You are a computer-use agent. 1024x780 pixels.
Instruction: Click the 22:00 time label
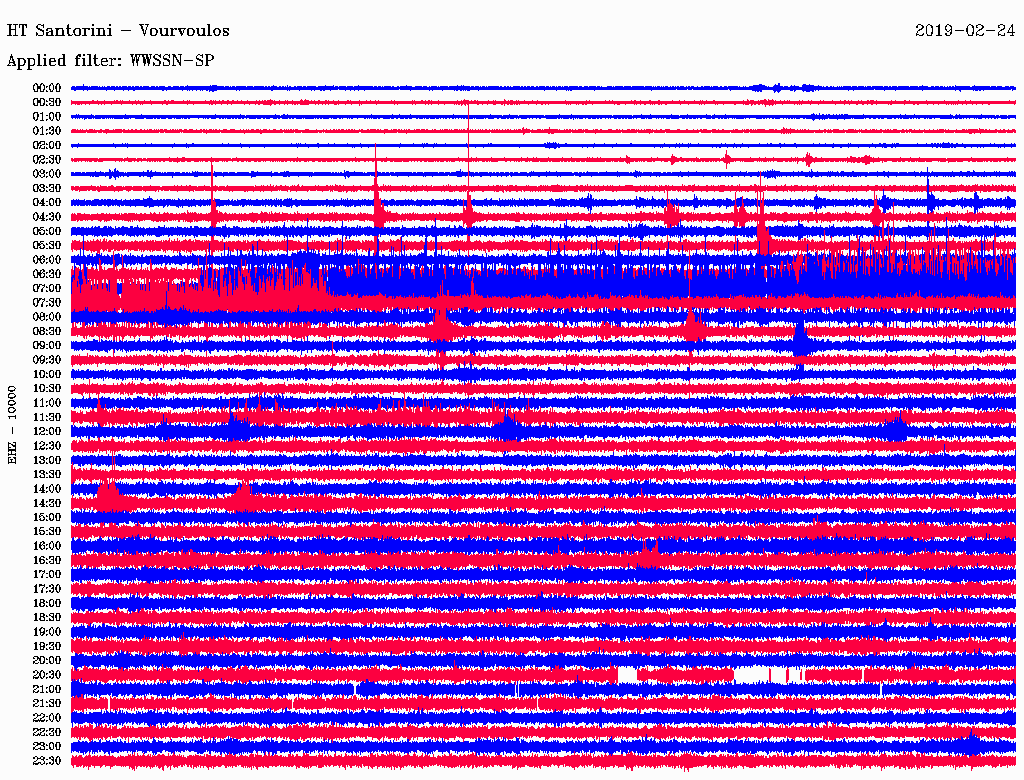(46, 718)
